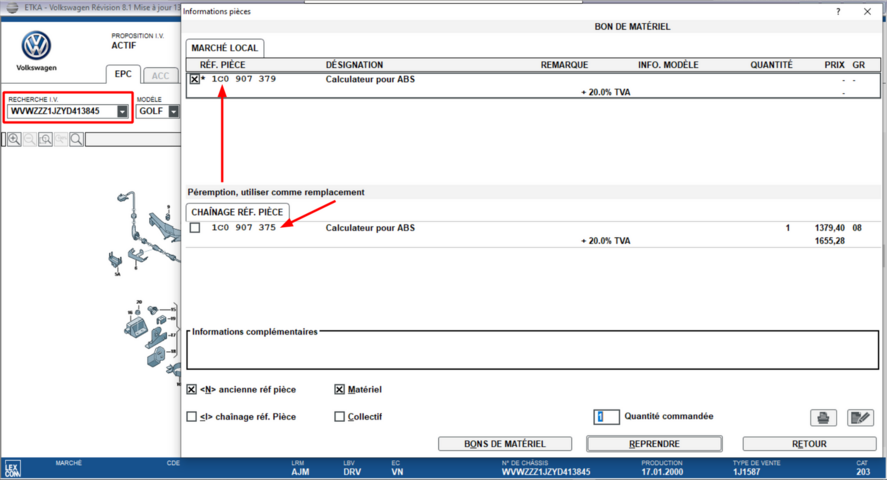Click the plain magnifier search icon
The width and height of the screenshot is (887, 480).
point(76,139)
